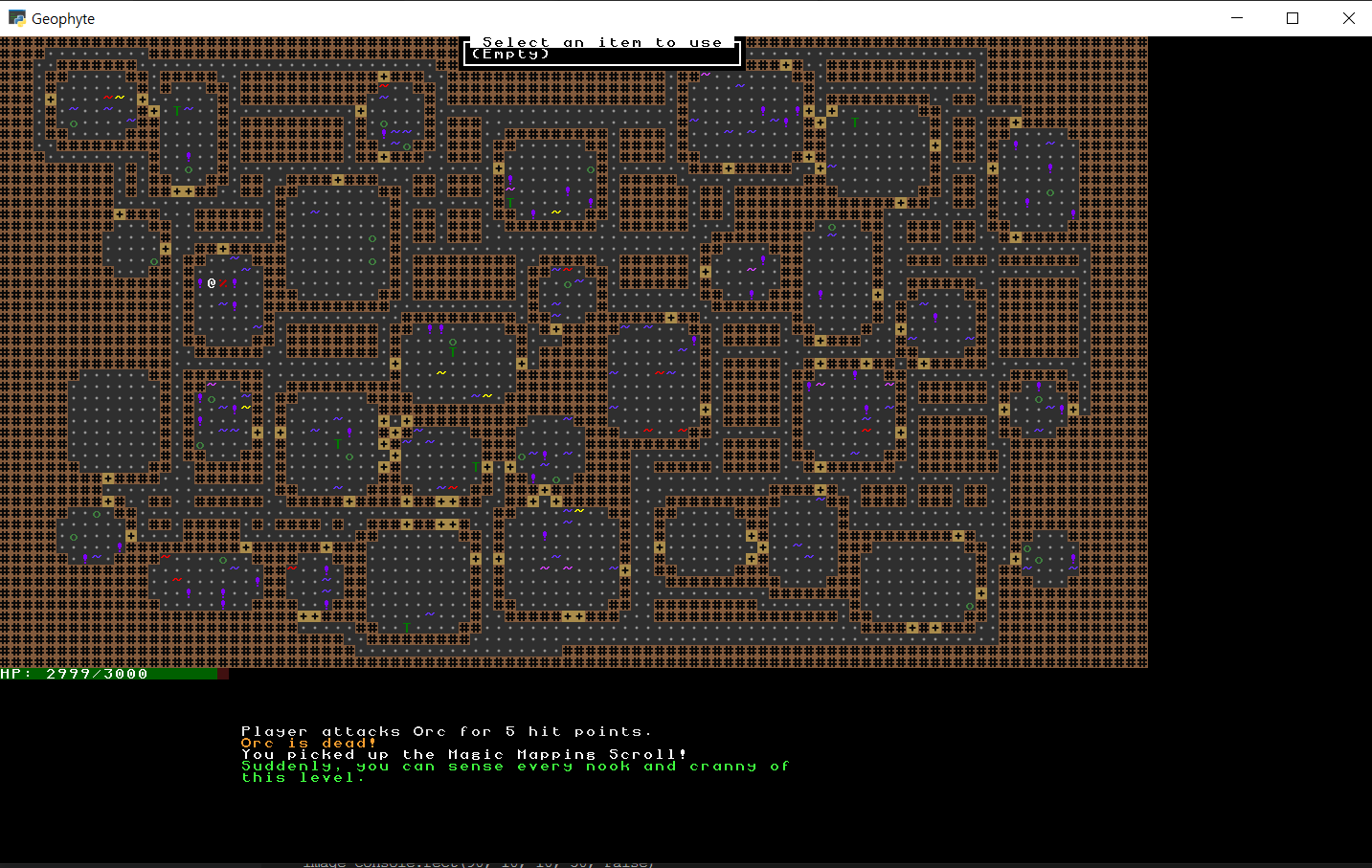1372x868 pixels.
Task: Click 'You picked up the Magic Mapping Scroll!' message
Action: pyautogui.click(x=463, y=754)
